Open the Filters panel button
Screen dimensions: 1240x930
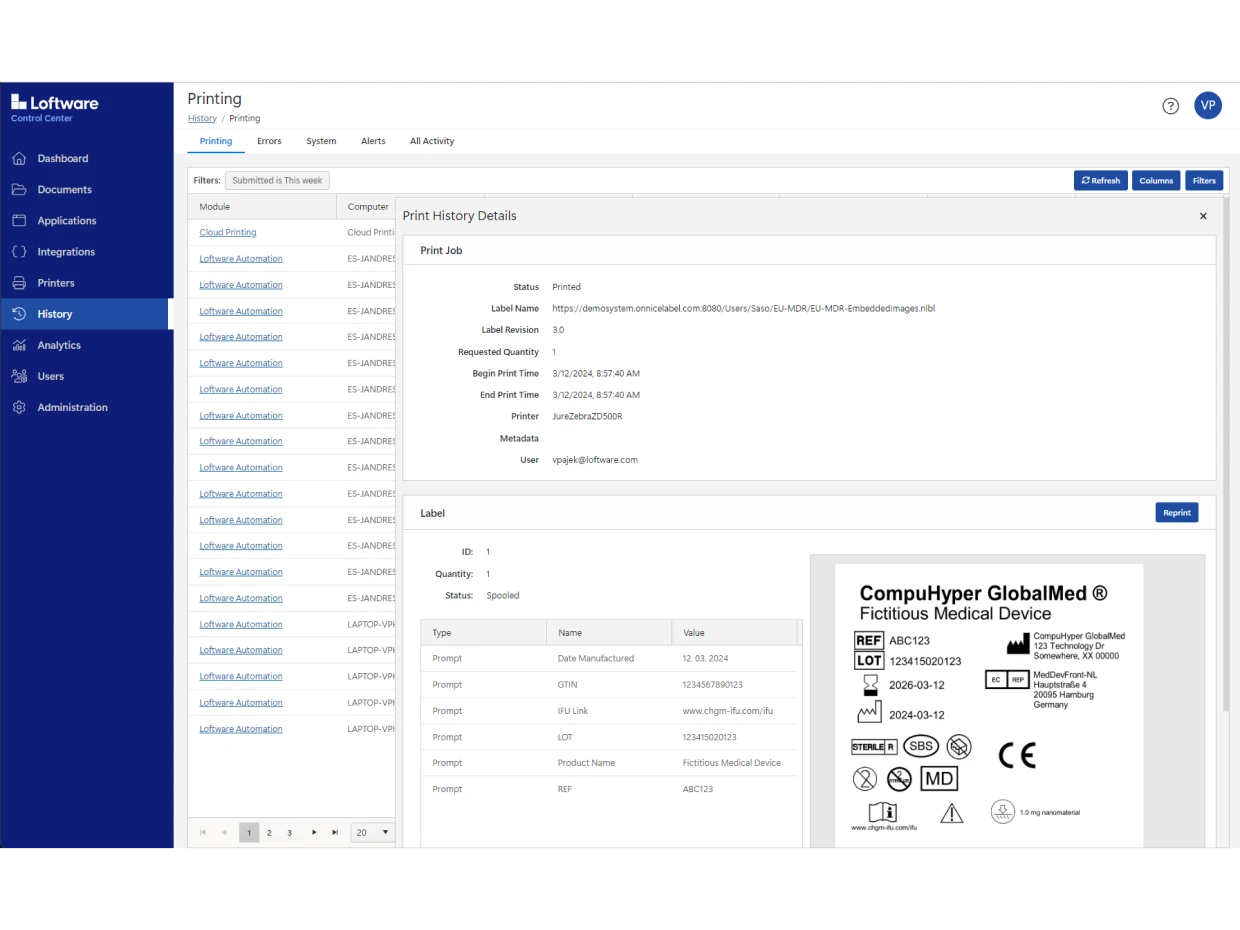click(1204, 180)
